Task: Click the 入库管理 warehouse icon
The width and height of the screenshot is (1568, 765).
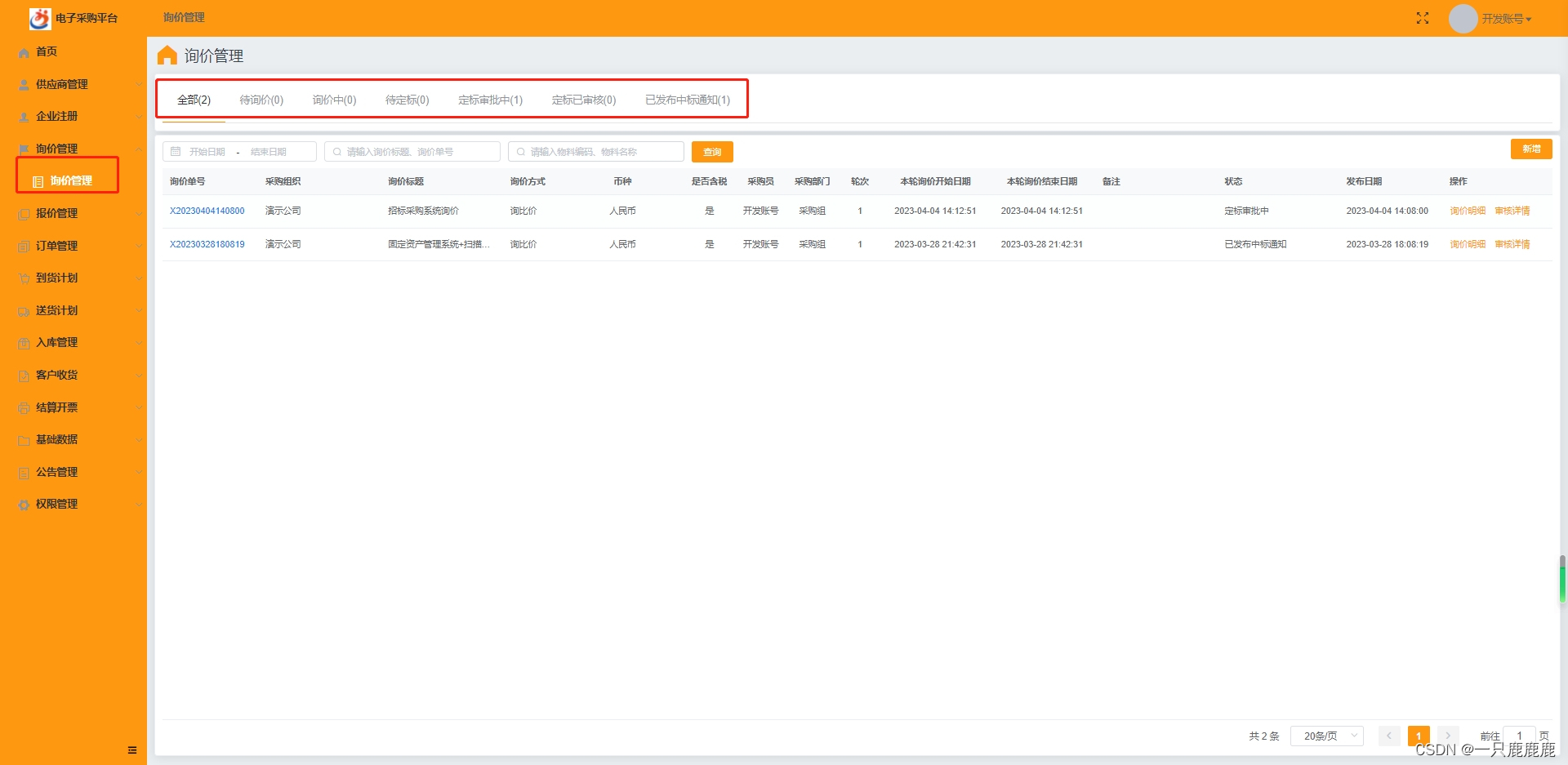Action: tap(24, 343)
